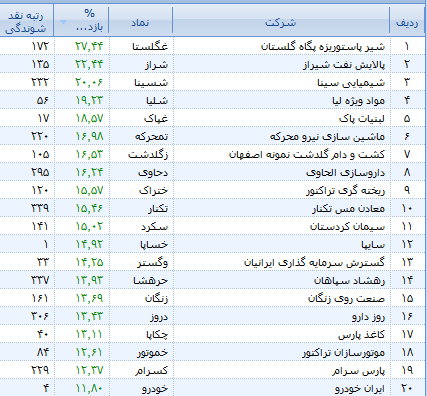
Task: Click return value ۱۱,۸۰
Action: pos(89,388)
